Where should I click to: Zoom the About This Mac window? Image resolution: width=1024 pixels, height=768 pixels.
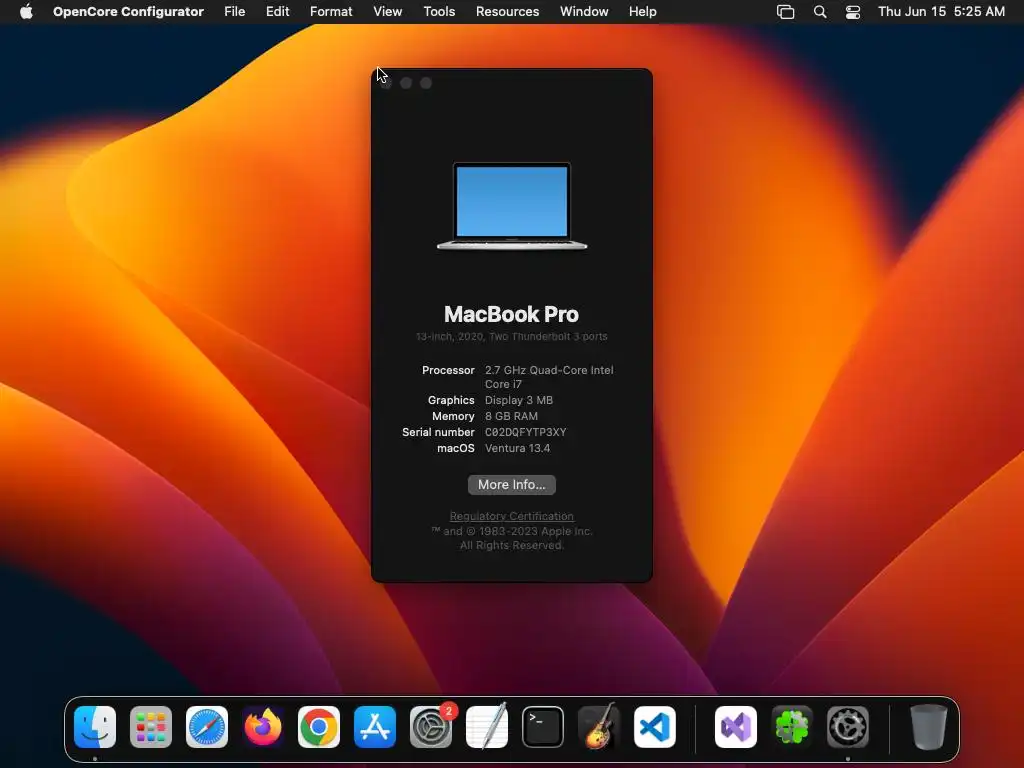point(426,83)
